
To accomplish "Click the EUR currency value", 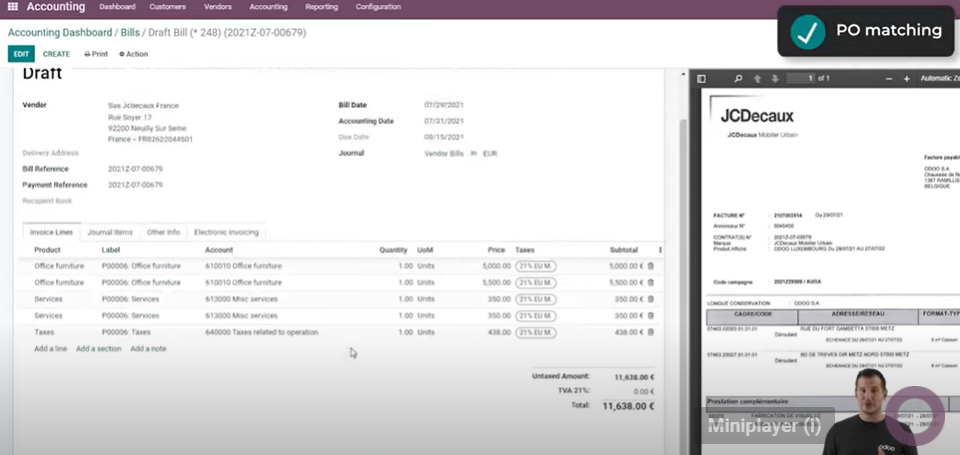I will click(490, 153).
